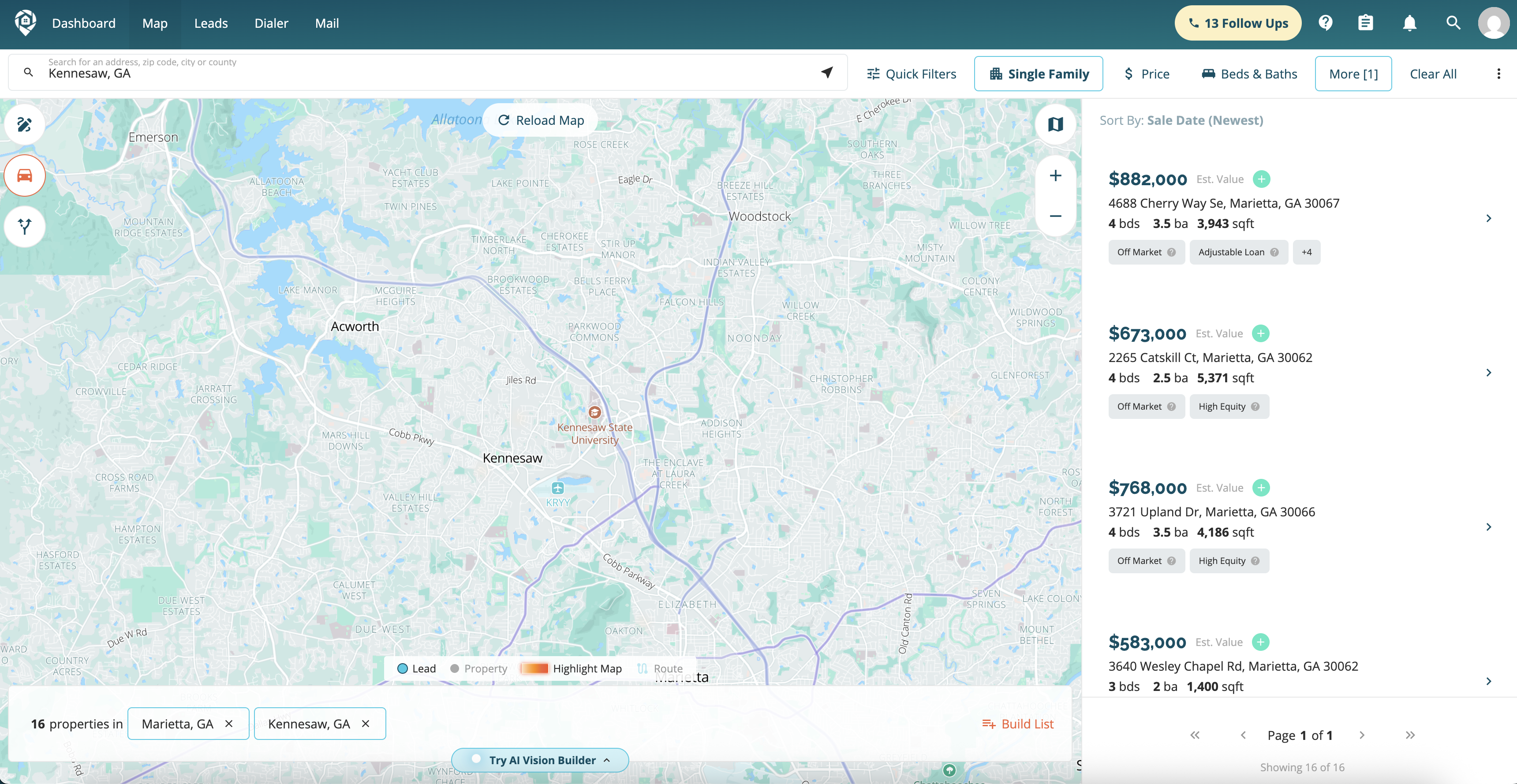Show High Equity info on Catskill Ct listing
Screen dimensions: 1517x784
pyautogui.click(x=1255, y=407)
